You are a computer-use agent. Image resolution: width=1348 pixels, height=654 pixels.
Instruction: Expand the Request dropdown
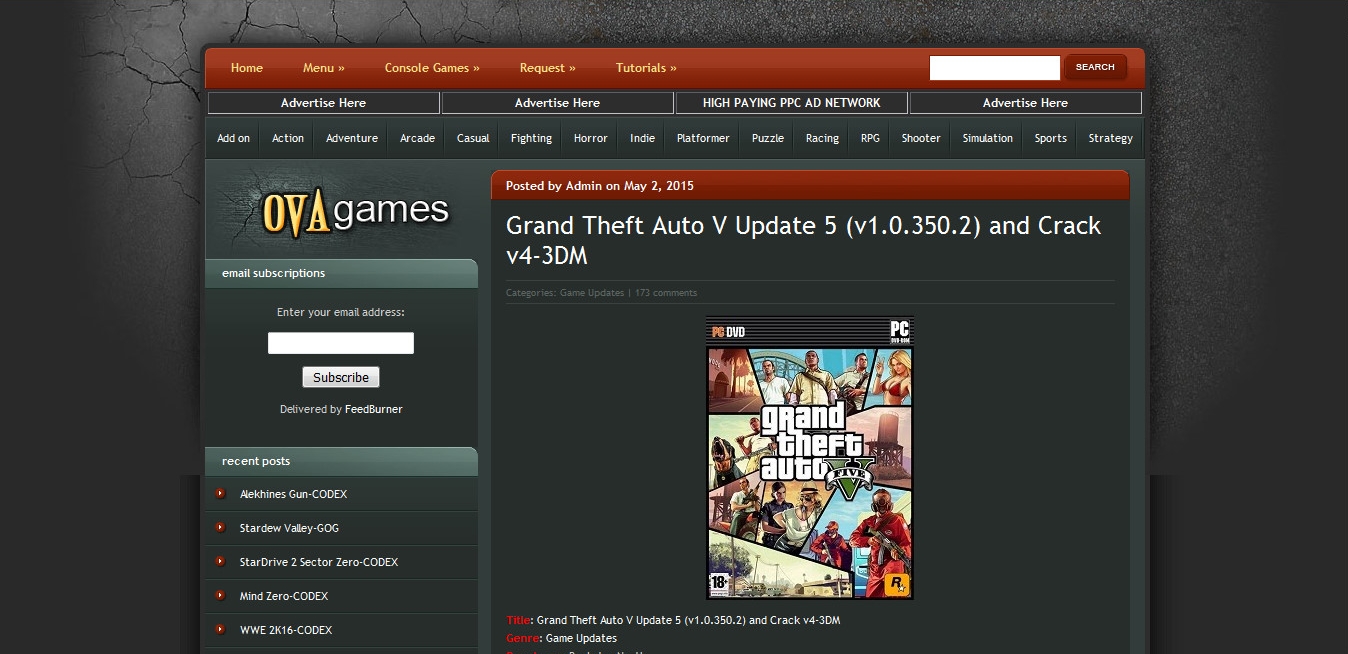(x=547, y=67)
